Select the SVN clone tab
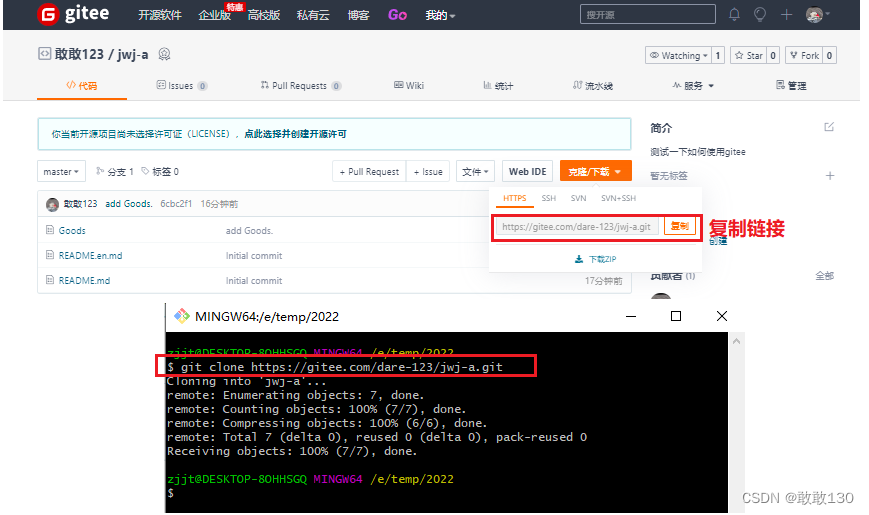The image size is (869, 515). tap(579, 198)
